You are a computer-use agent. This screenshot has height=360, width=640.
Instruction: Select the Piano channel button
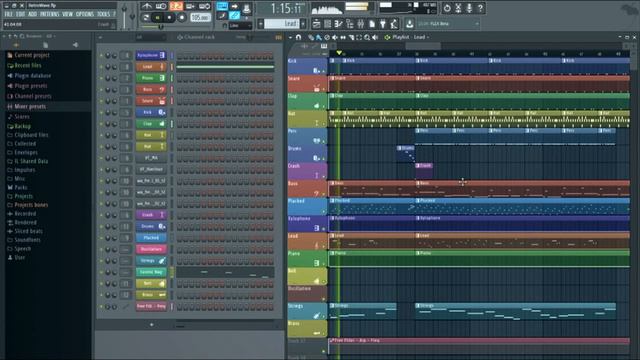(151, 78)
